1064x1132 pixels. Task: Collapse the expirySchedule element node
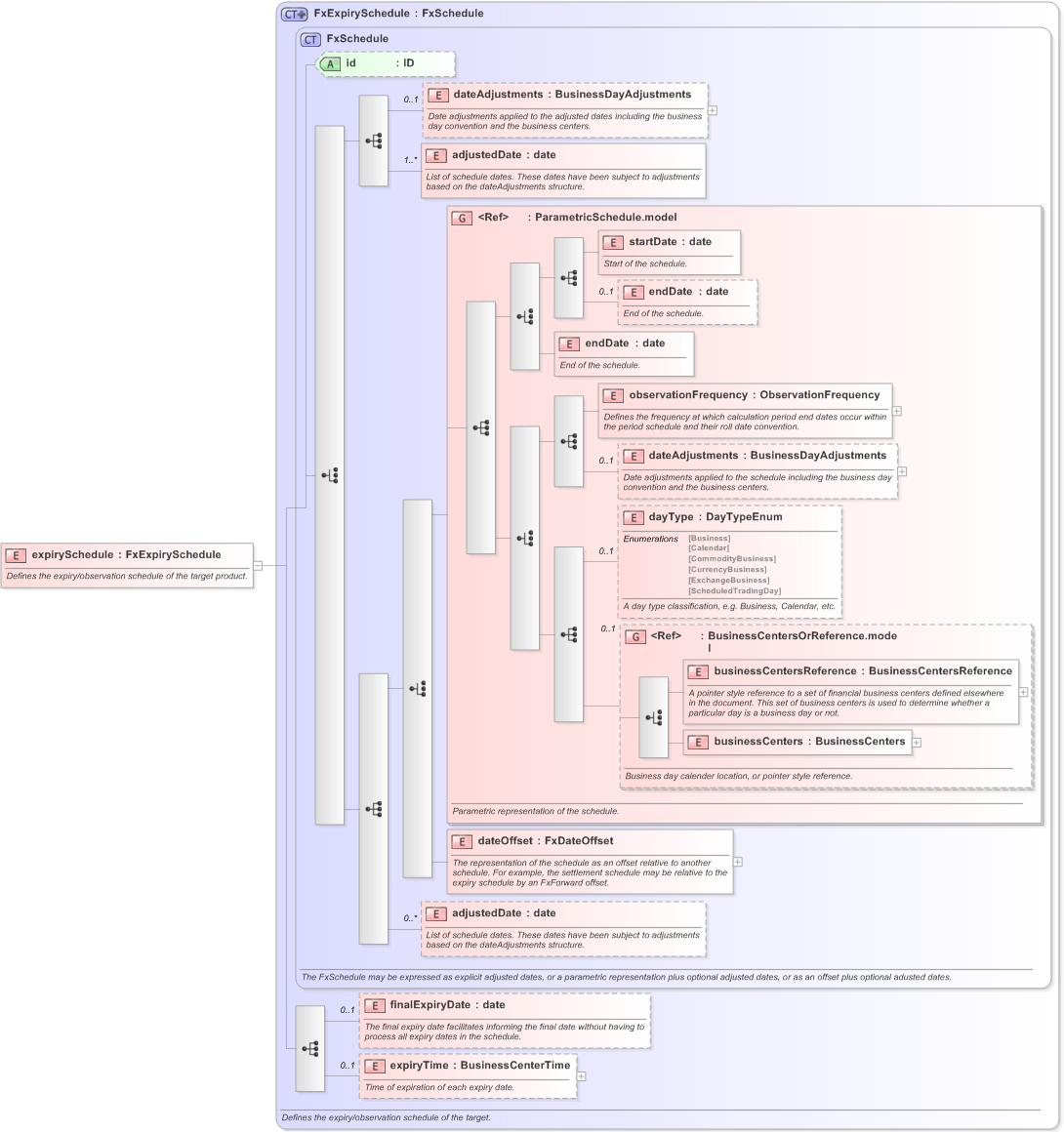tap(258, 565)
